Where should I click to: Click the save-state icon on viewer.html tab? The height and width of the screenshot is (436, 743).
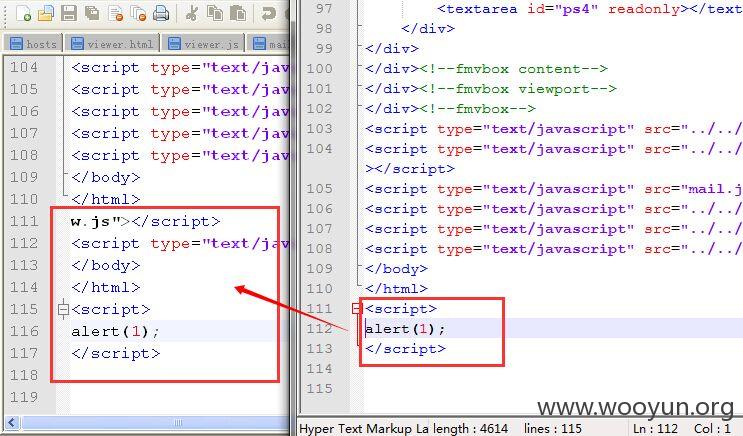[x=77, y=44]
